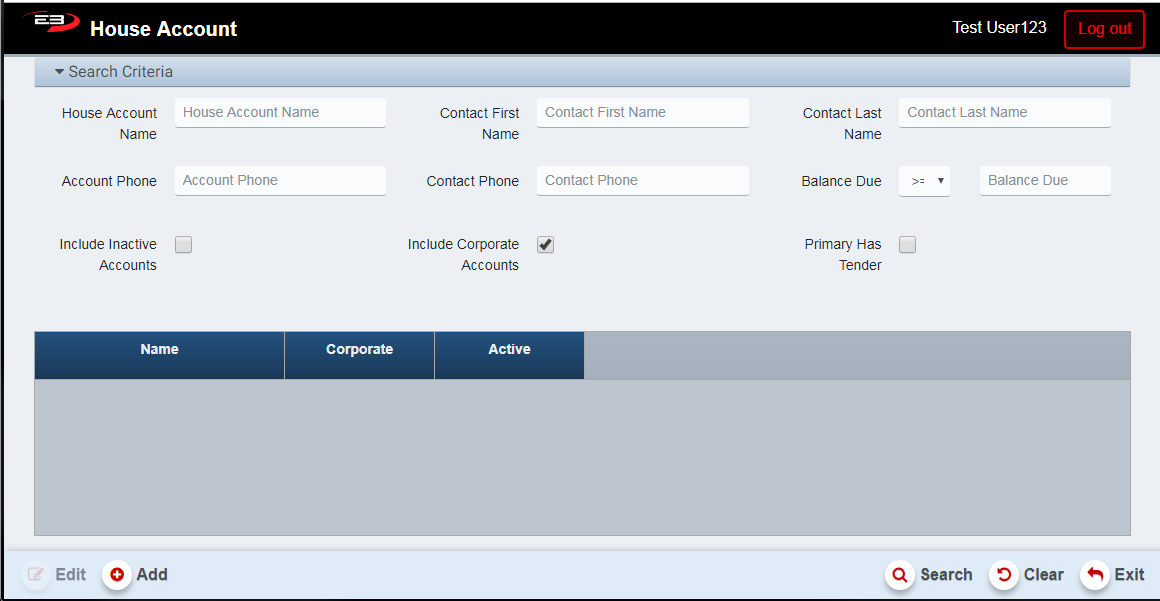Collapse the Search Criteria panel
This screenshot has width=1160, height=601.
coord(114,72)
